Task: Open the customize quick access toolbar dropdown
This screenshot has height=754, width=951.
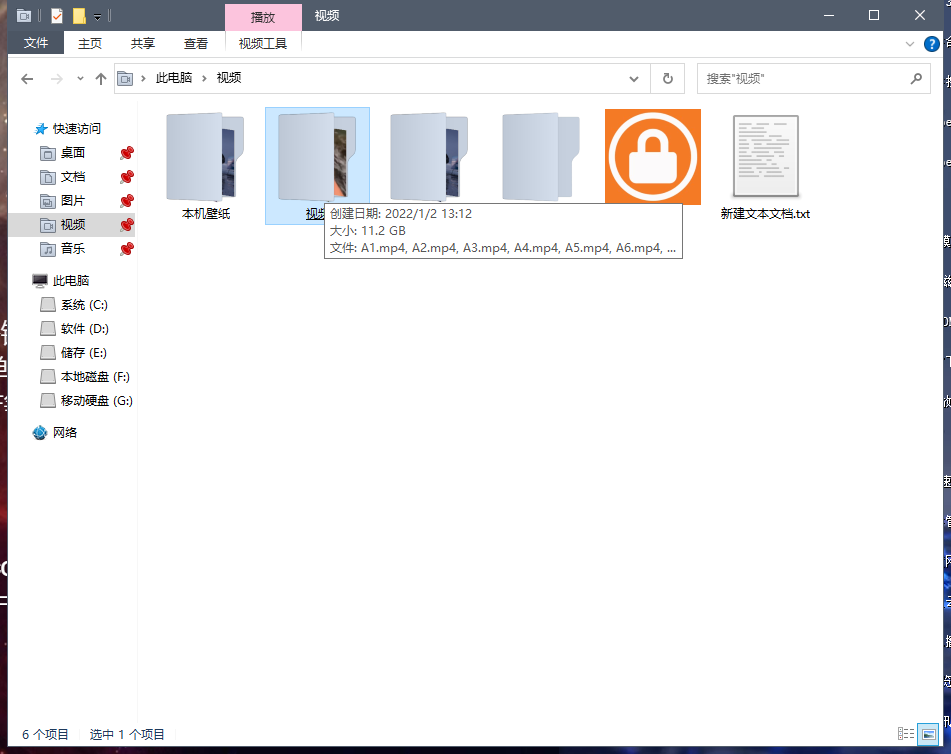Action: (97, 16)
